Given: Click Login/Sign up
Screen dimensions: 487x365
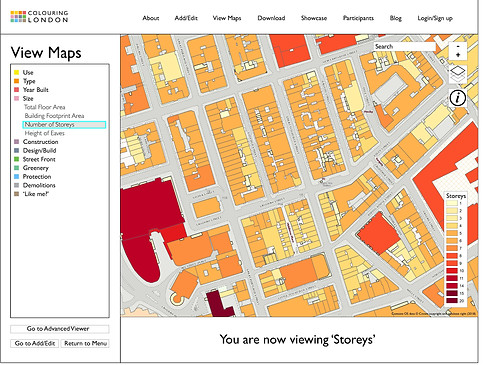Looking at the screenshot, I should (x=435, y=18).
